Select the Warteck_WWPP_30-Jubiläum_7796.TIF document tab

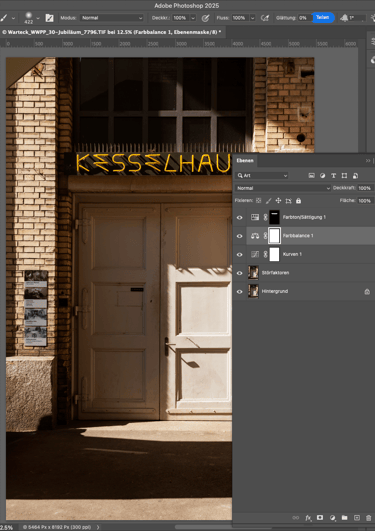[111, 32]
